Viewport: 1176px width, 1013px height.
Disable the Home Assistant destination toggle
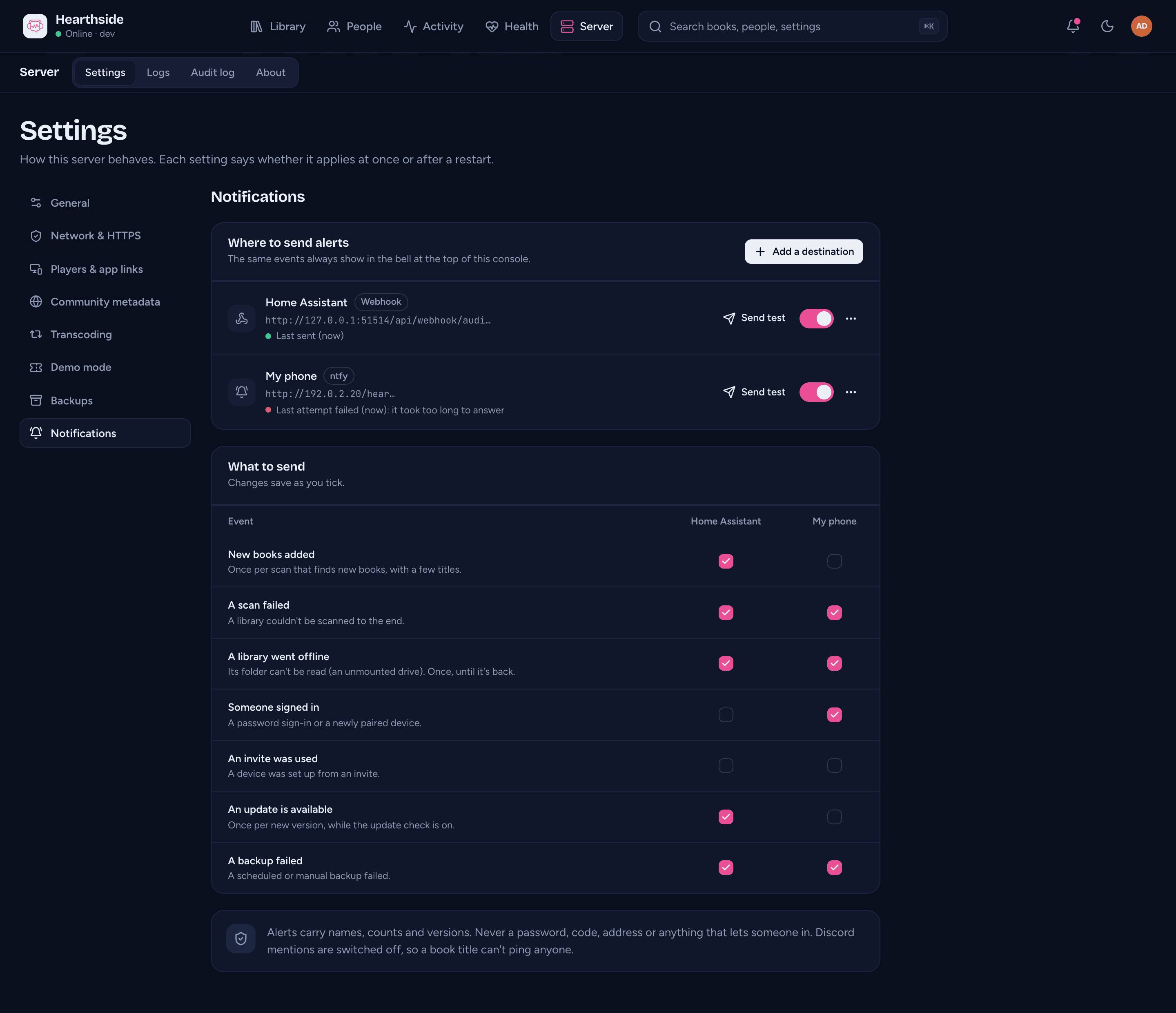pyautogui.click(x=816, y=319)
